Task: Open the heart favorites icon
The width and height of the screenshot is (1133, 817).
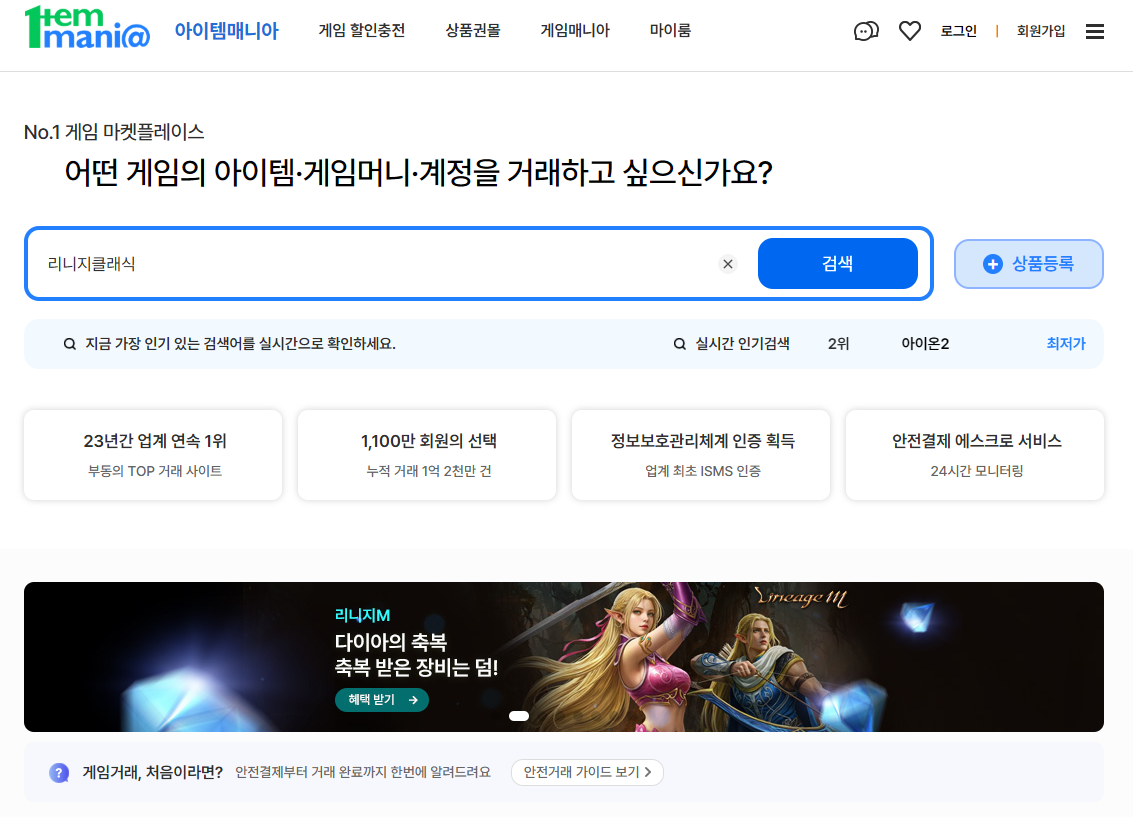Action: pyautogui.click(x=910, y=31)
